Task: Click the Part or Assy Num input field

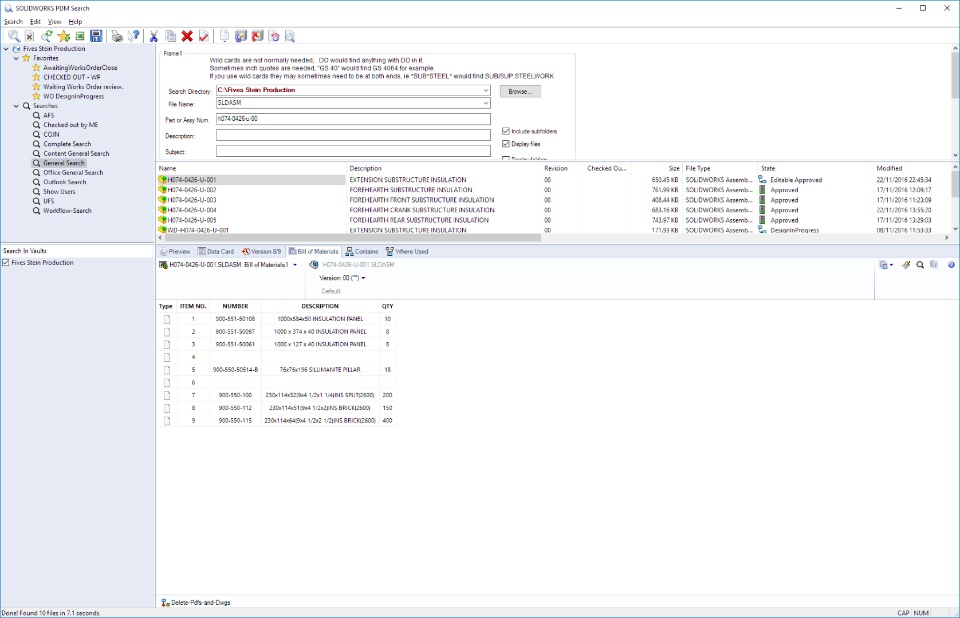Action: pyautogui.click(x=353, y=119)
